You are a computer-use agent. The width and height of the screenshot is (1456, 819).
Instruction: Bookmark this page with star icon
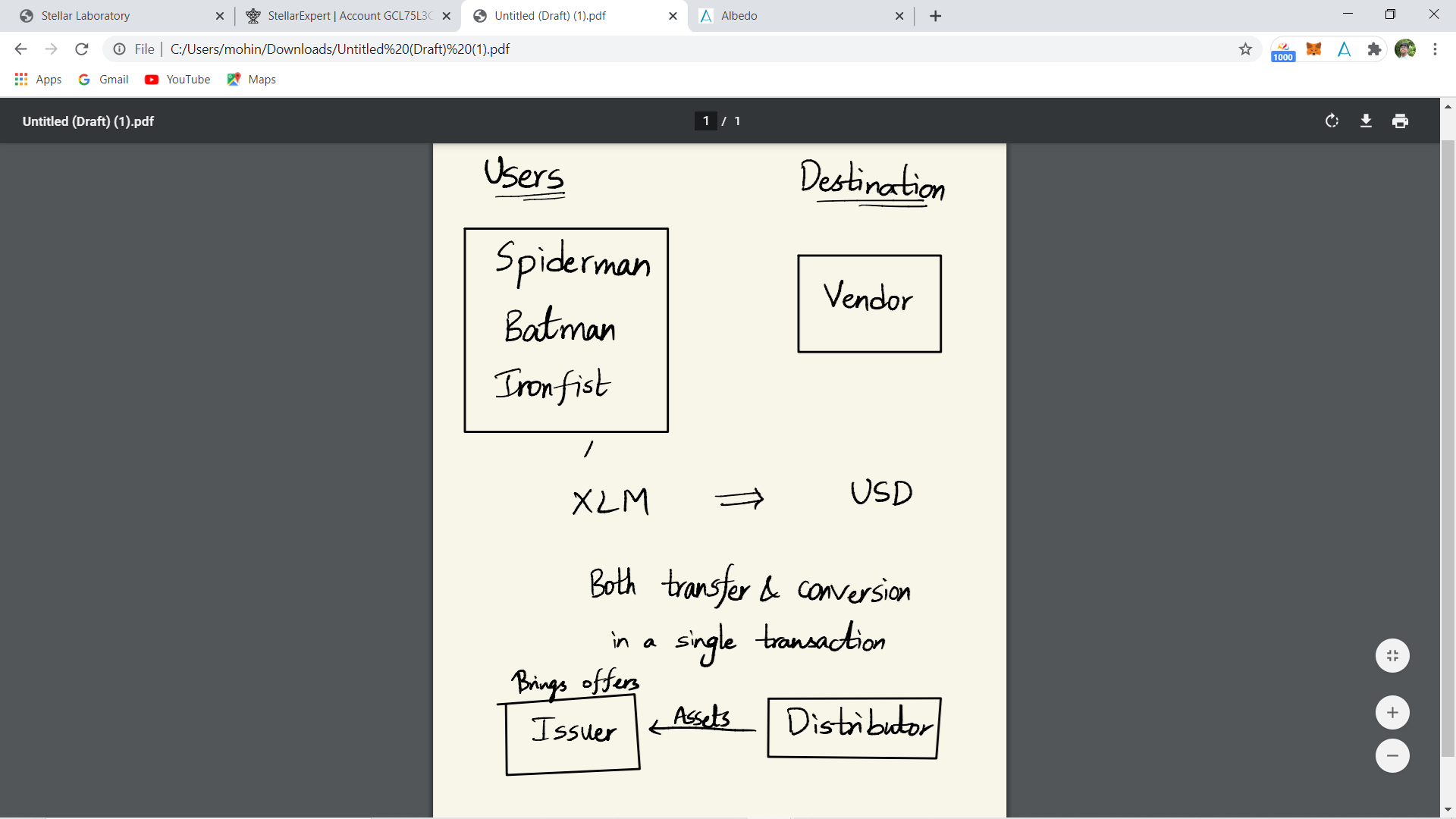click(1245, 49)
